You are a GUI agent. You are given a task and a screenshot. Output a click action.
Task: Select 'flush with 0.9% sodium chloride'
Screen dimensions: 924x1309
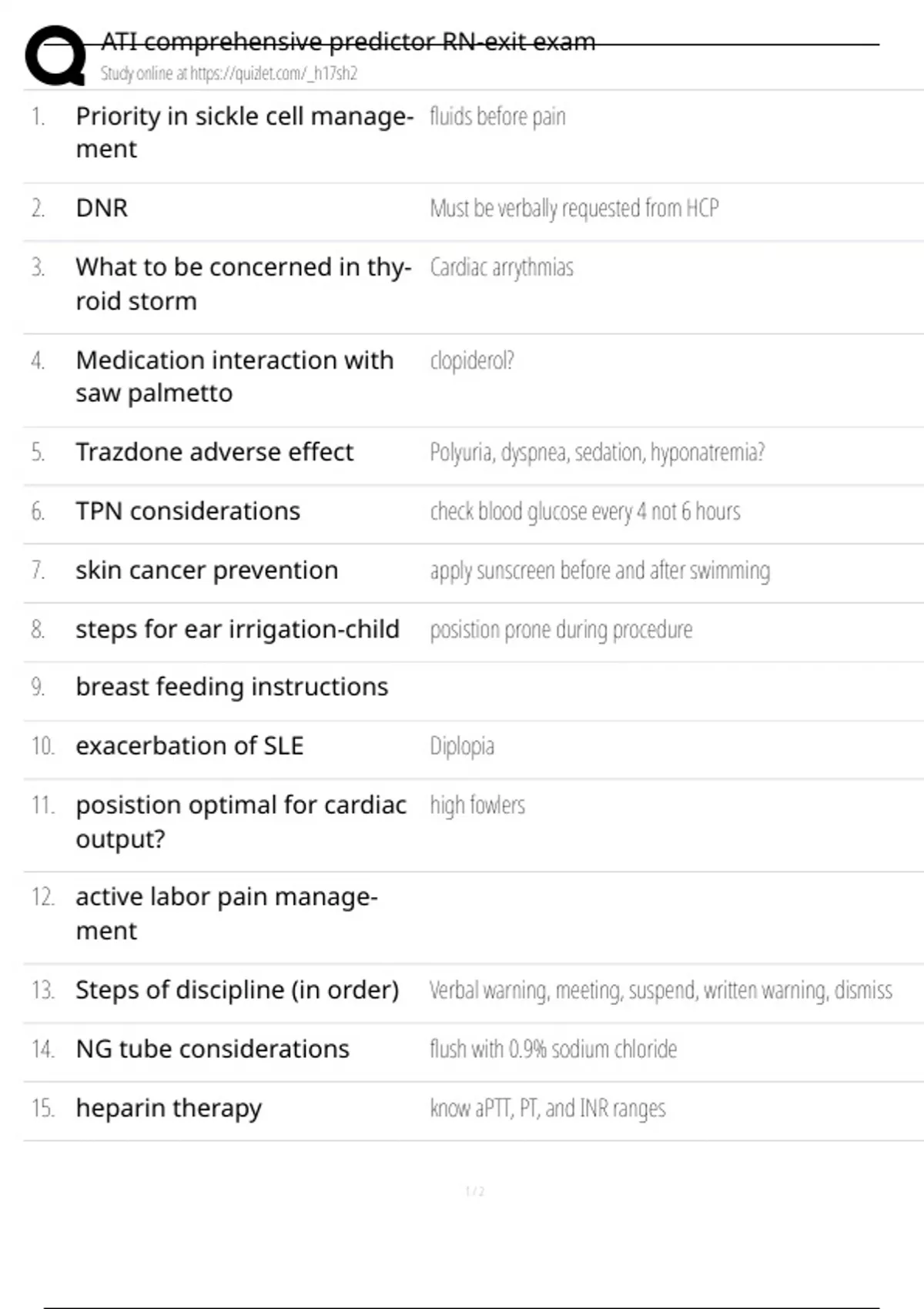[x=553, y=1049]
